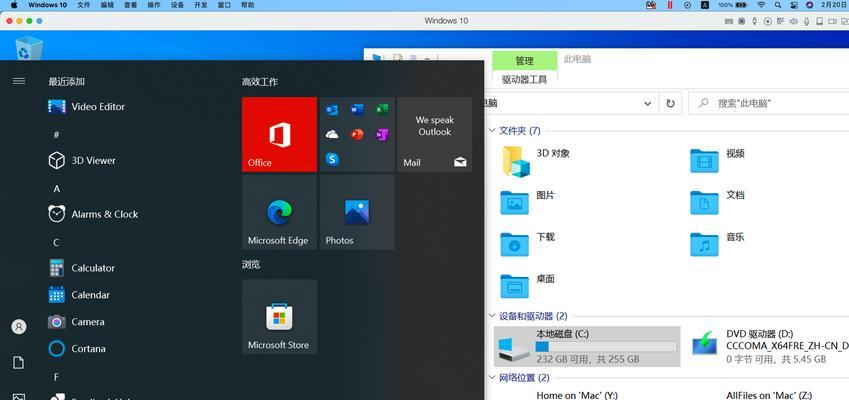Open 查看 menu in Mac menu bar

tap(130, 5)
